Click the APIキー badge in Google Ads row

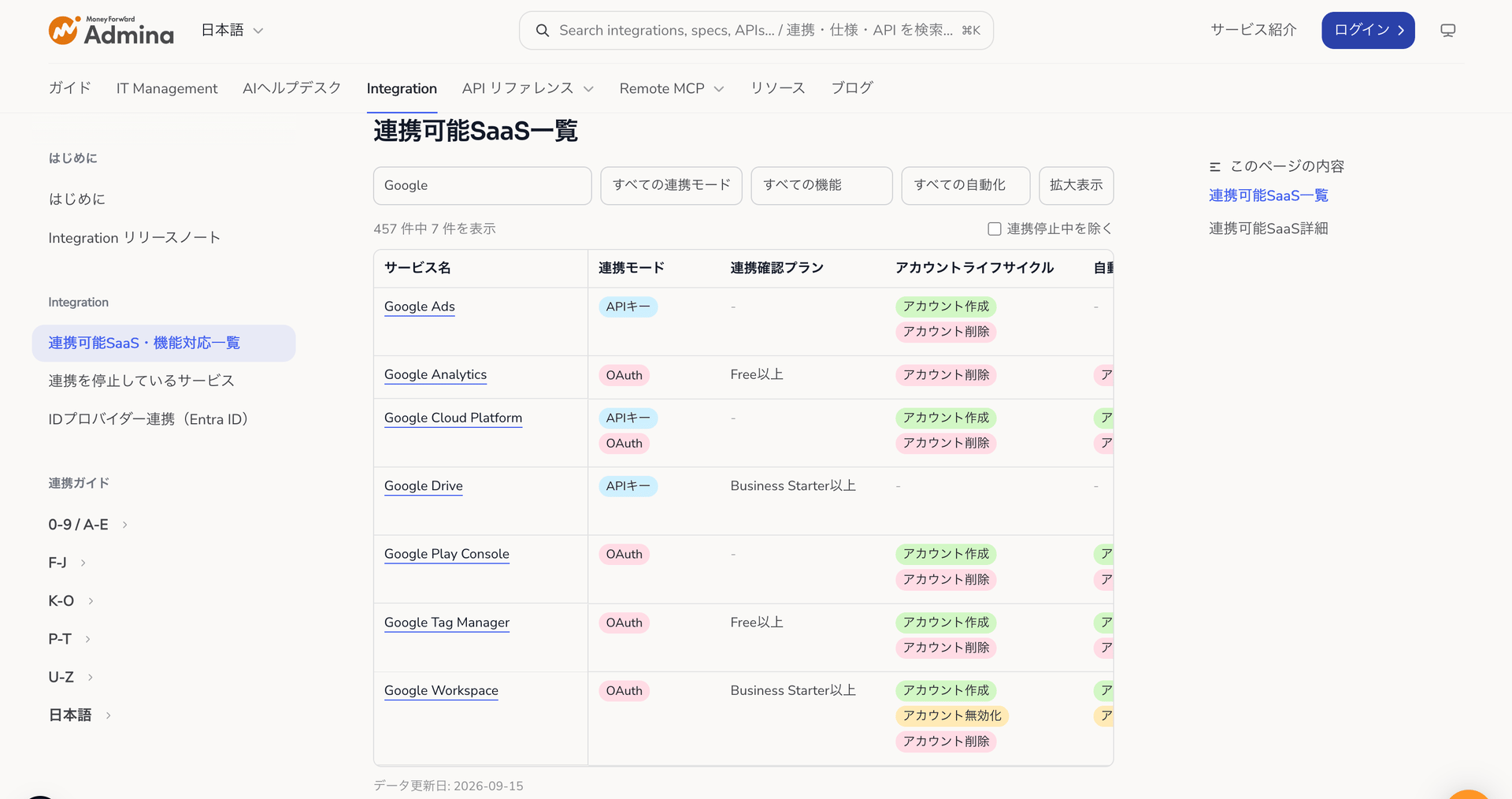click(x=628, y=307)
